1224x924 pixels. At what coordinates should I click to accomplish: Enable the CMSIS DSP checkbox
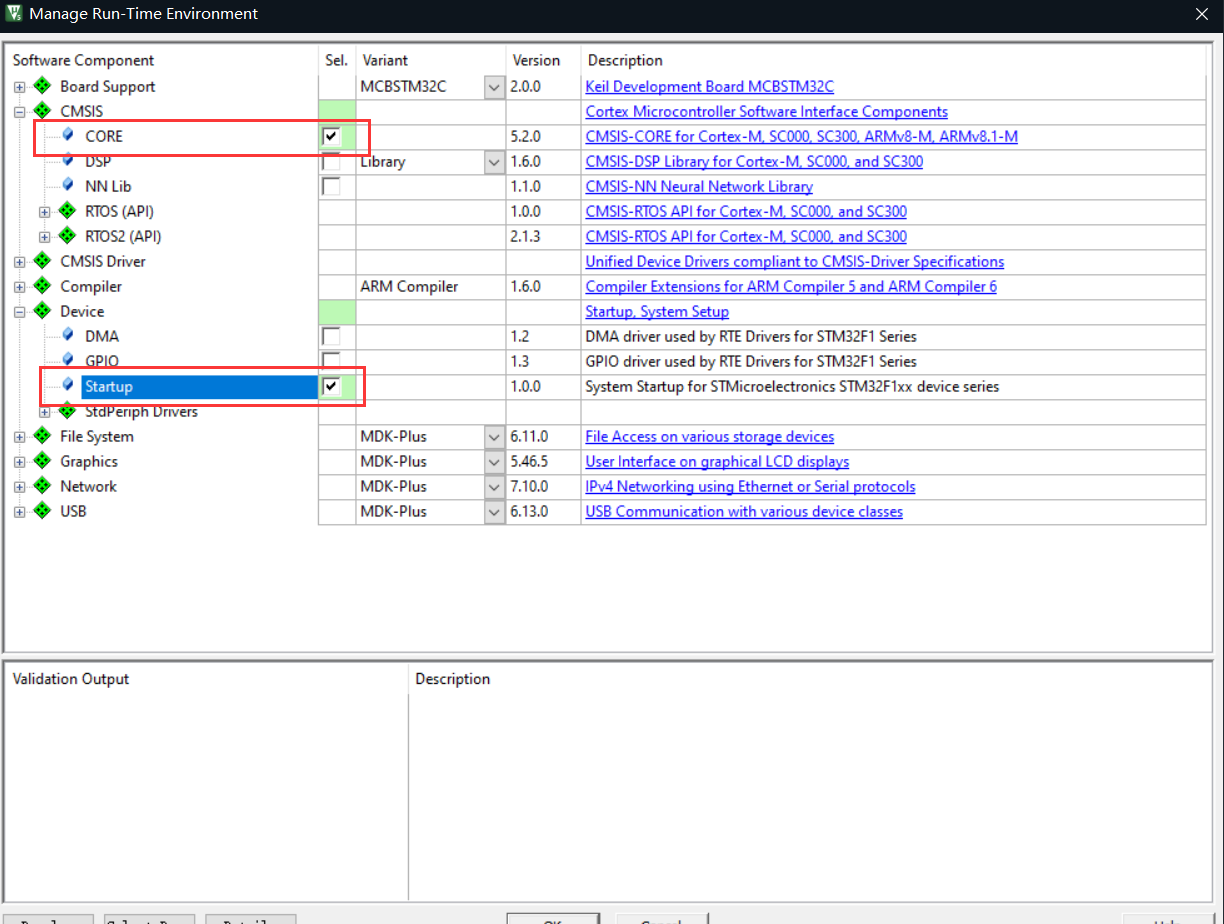tap(331, 161)
